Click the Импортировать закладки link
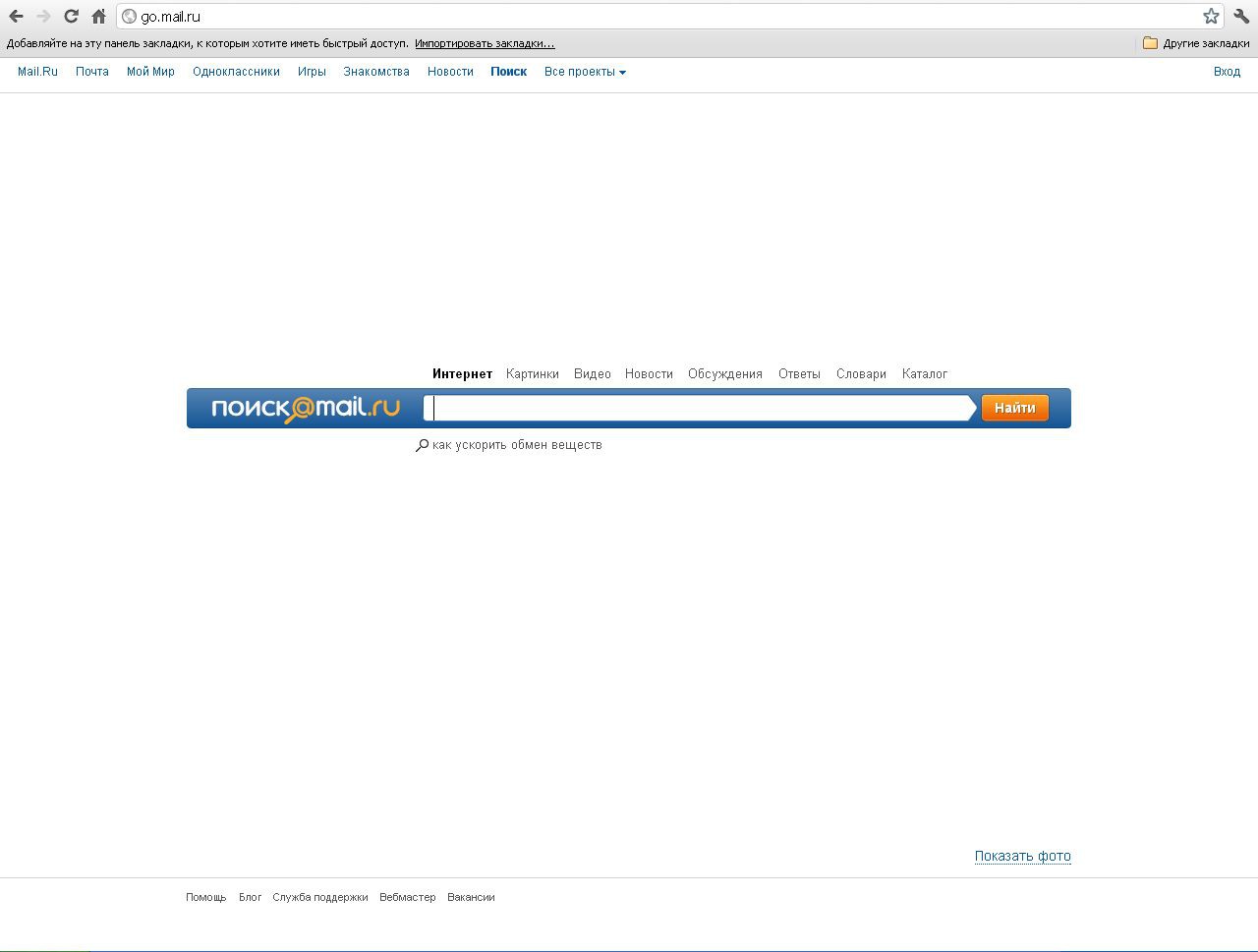This screenshot has width=1258, height=952. [x=485, y=43]
